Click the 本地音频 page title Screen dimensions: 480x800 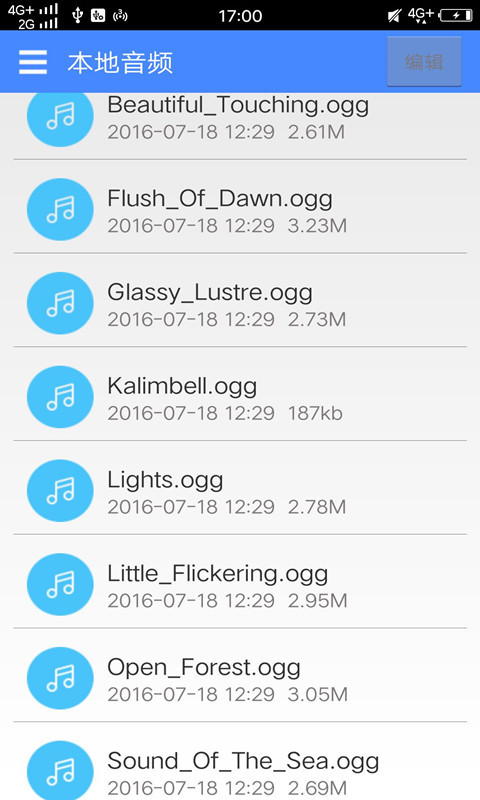tap(120, 63)
